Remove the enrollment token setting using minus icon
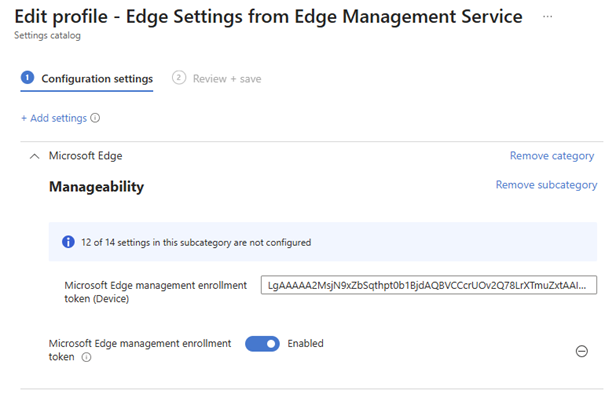The image size is (616, 405). (x=581, y=351)
